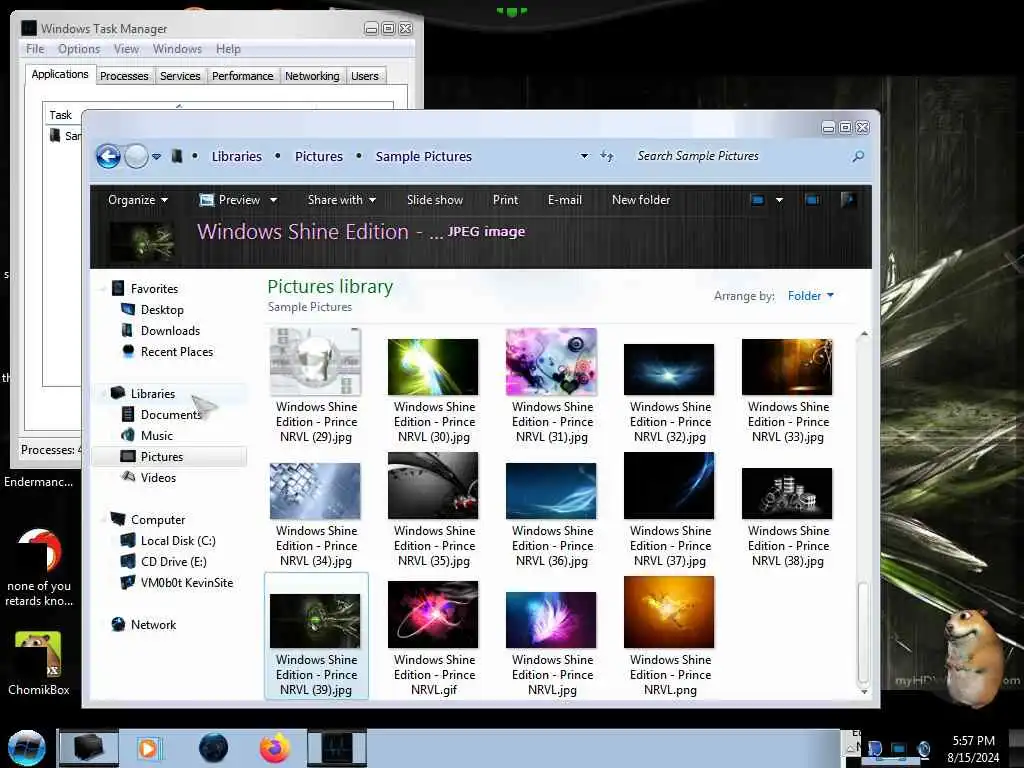Click the search magnifier icon
1024x768 pixels.
[858, 156]
